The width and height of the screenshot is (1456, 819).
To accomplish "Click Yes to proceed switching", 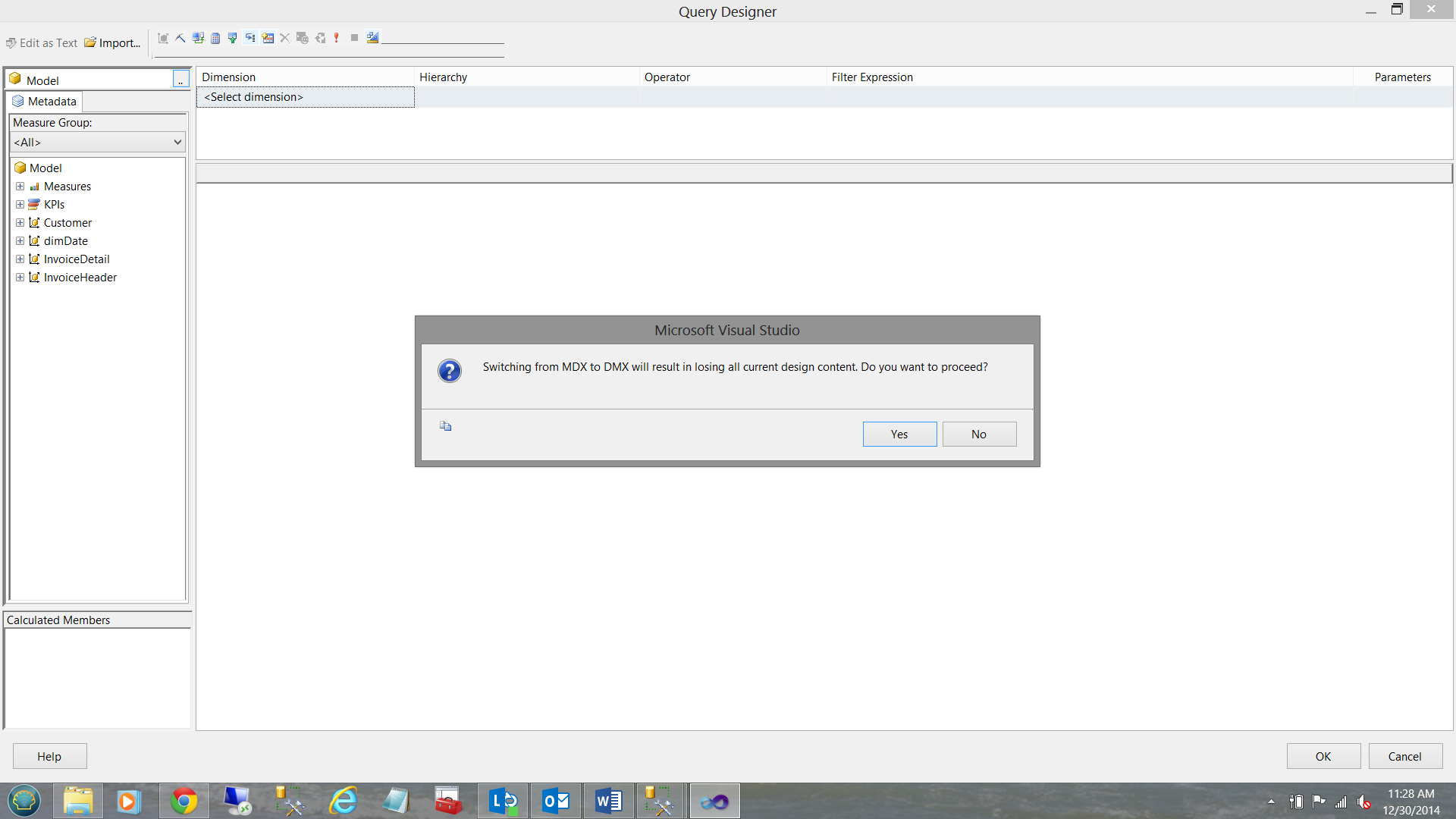I will click(899, 435).
